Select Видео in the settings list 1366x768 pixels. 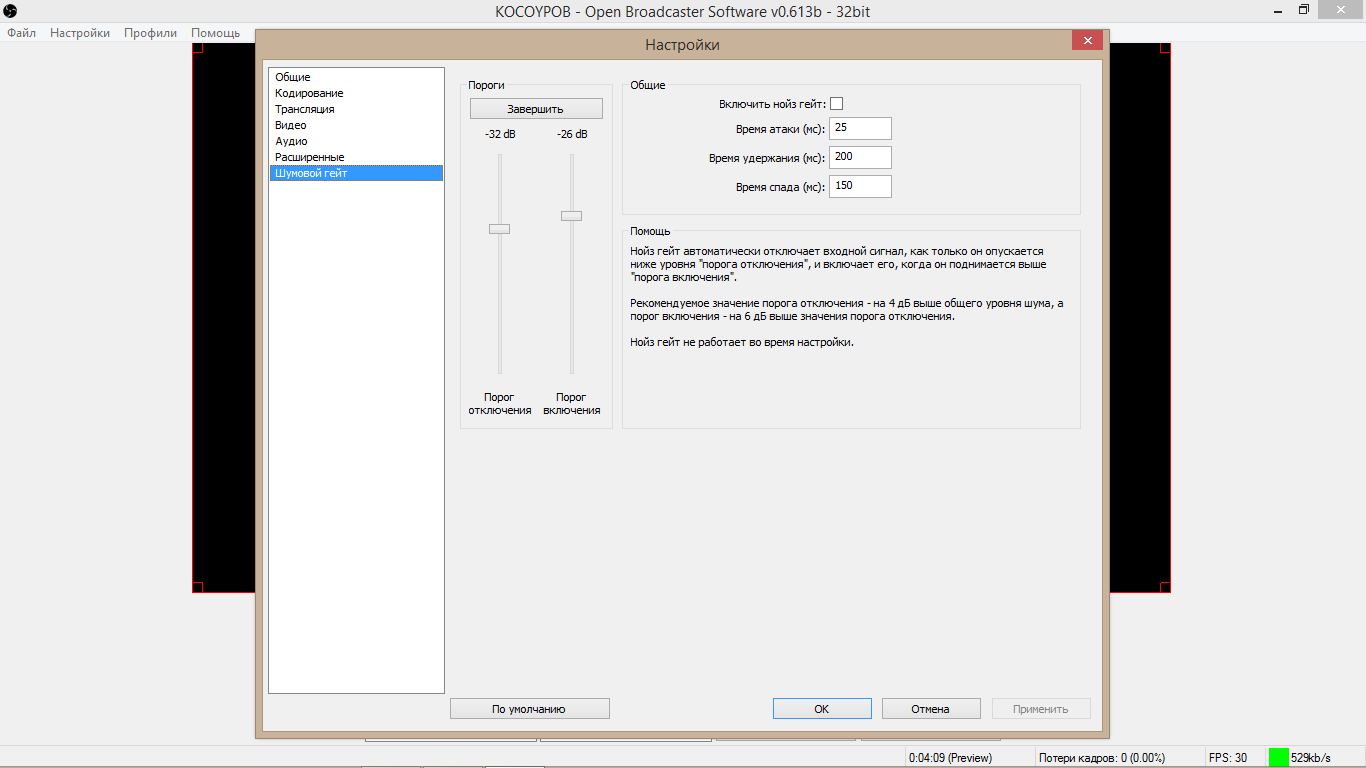point(356,125)
